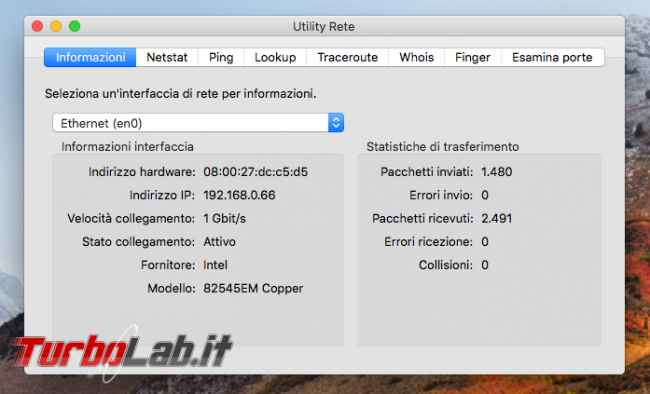Click the Collisioni label
Screen dimensions: 650x394
[x=446, y=265]
